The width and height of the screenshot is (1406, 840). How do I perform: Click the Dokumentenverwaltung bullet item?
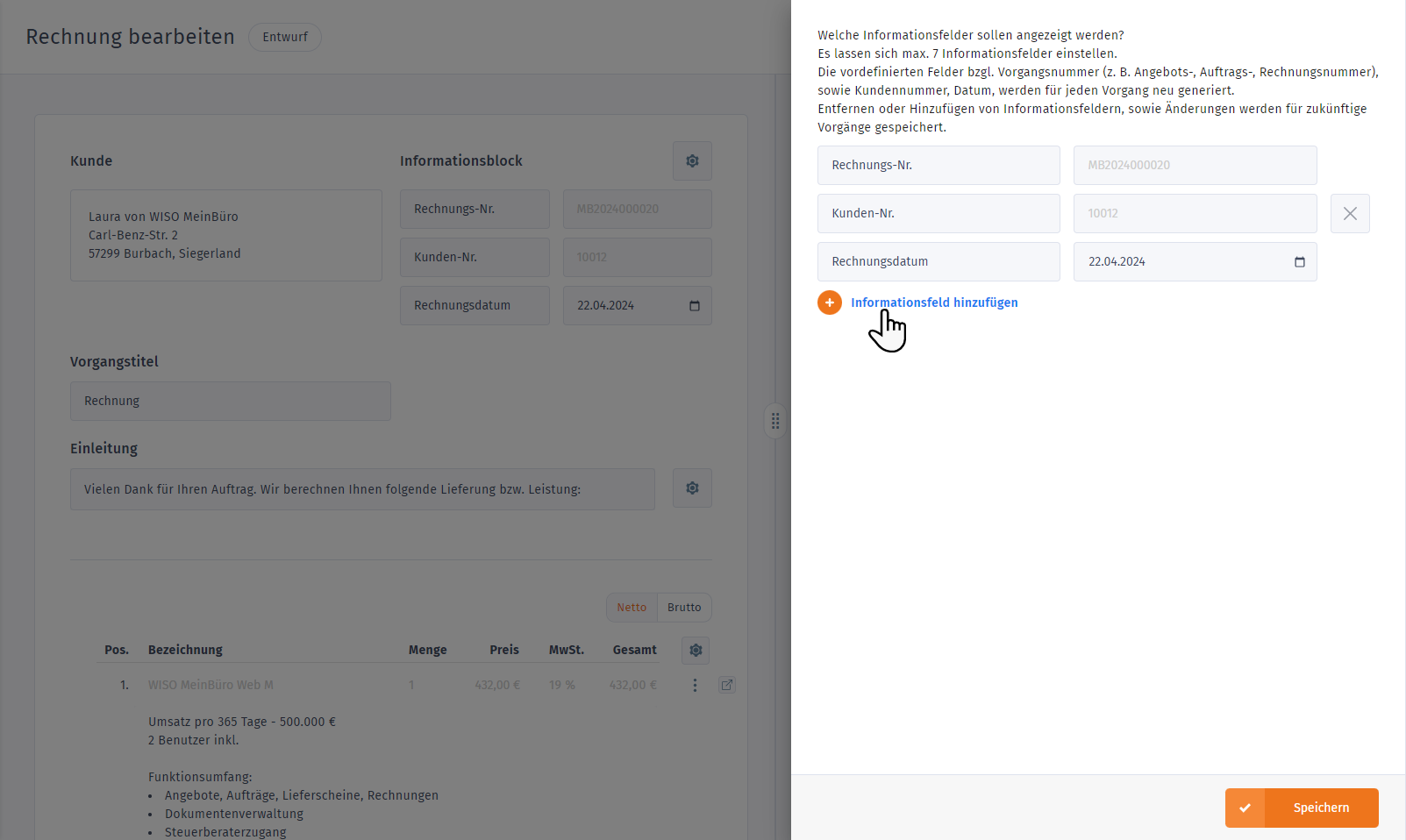[x=234, y=814]
